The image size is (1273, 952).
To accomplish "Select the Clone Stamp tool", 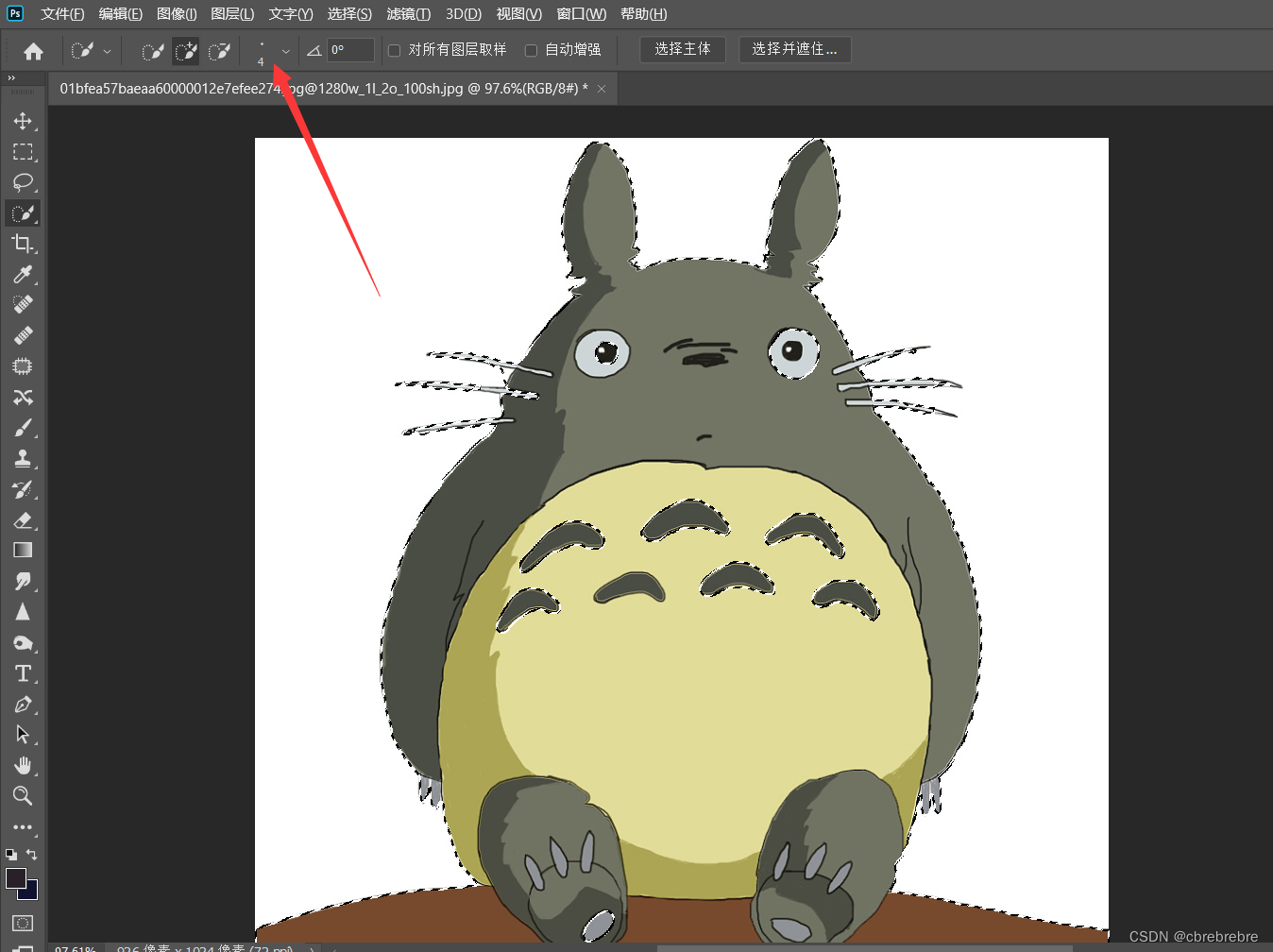I will (23, 458).
